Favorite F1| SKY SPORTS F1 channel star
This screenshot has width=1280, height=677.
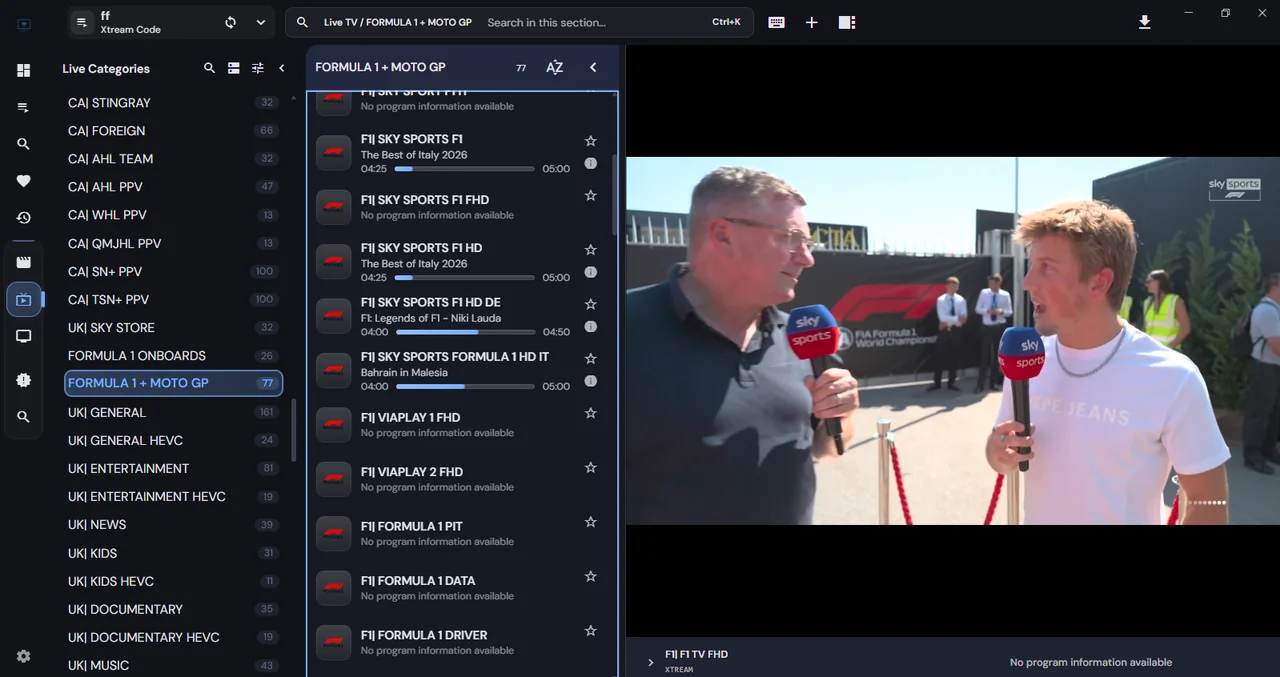590,141
